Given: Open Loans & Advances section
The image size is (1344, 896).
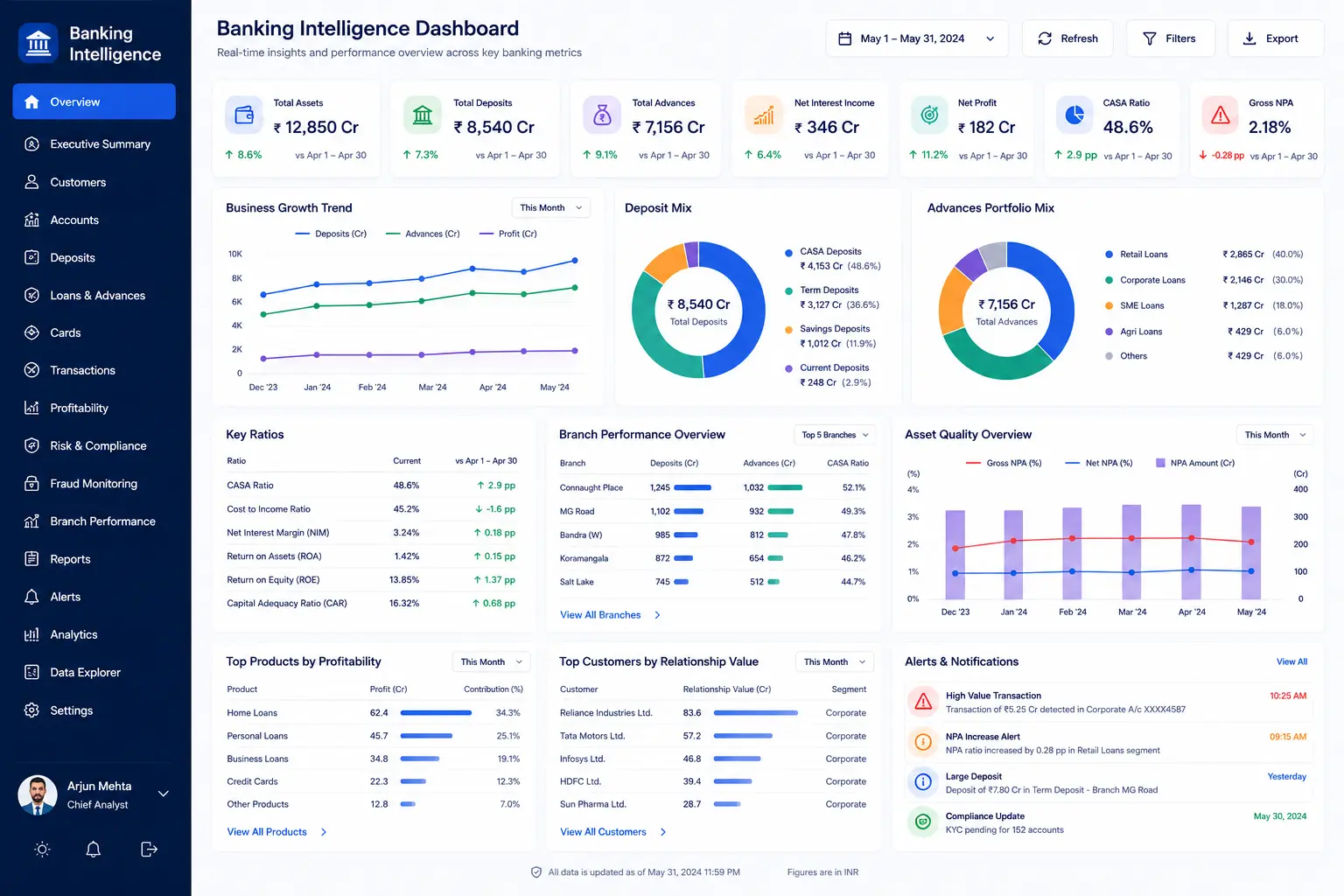Looking at the screenshot, I should click(x=94, y=295).
